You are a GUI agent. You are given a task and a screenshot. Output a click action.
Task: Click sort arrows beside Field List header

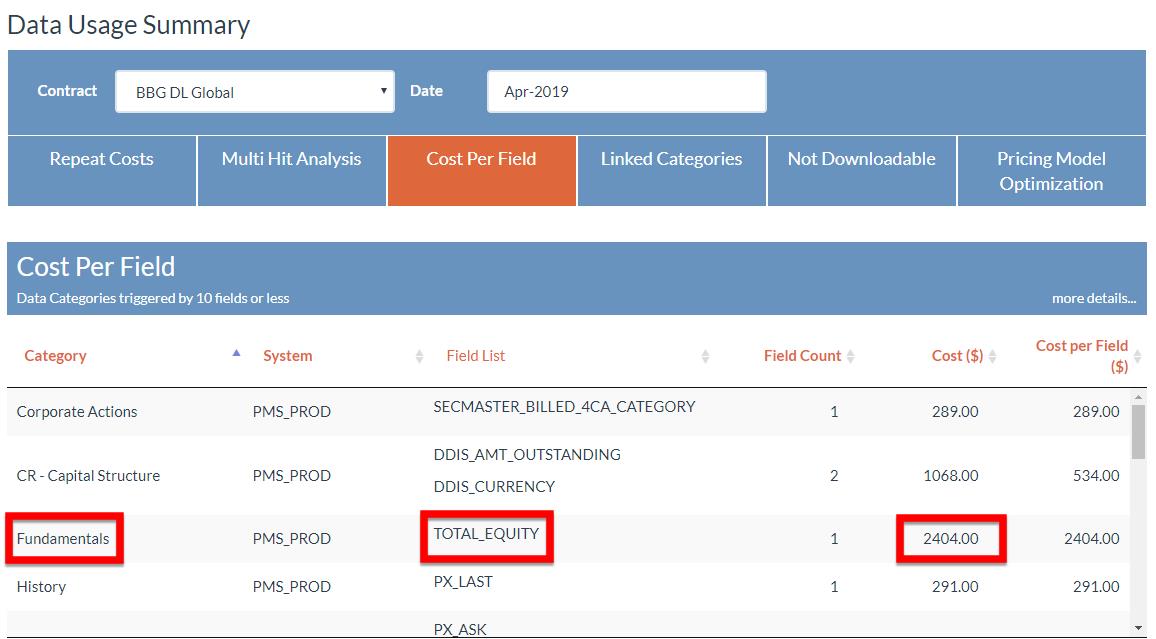pyautogui.click(x=705, y=356)
